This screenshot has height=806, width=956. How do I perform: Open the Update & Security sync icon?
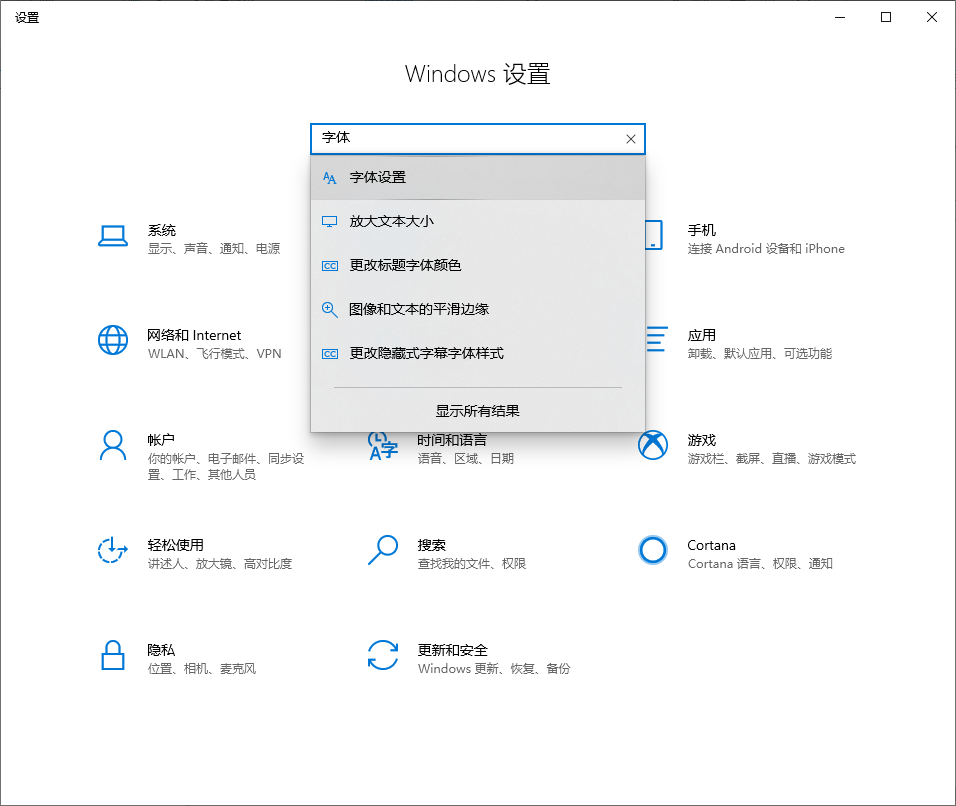click(383, 655)
